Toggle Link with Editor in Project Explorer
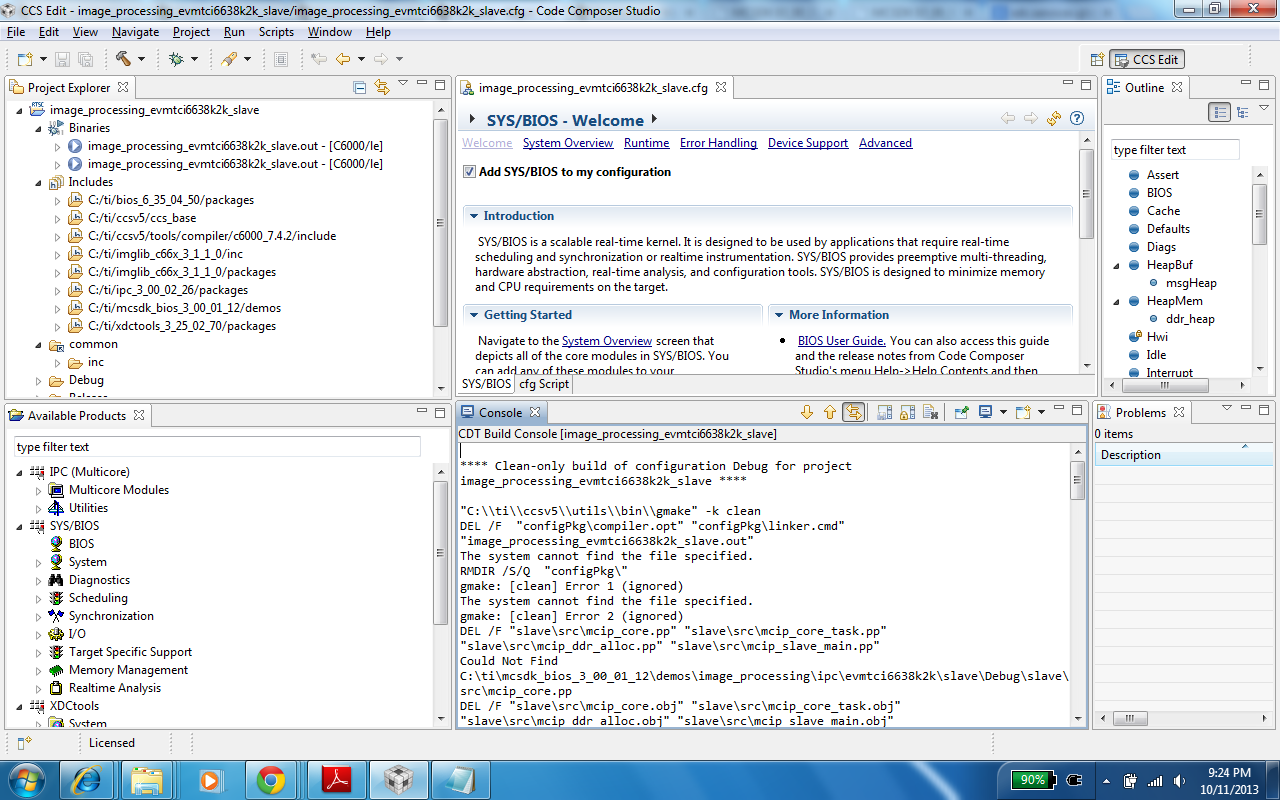 pos(381,88)
